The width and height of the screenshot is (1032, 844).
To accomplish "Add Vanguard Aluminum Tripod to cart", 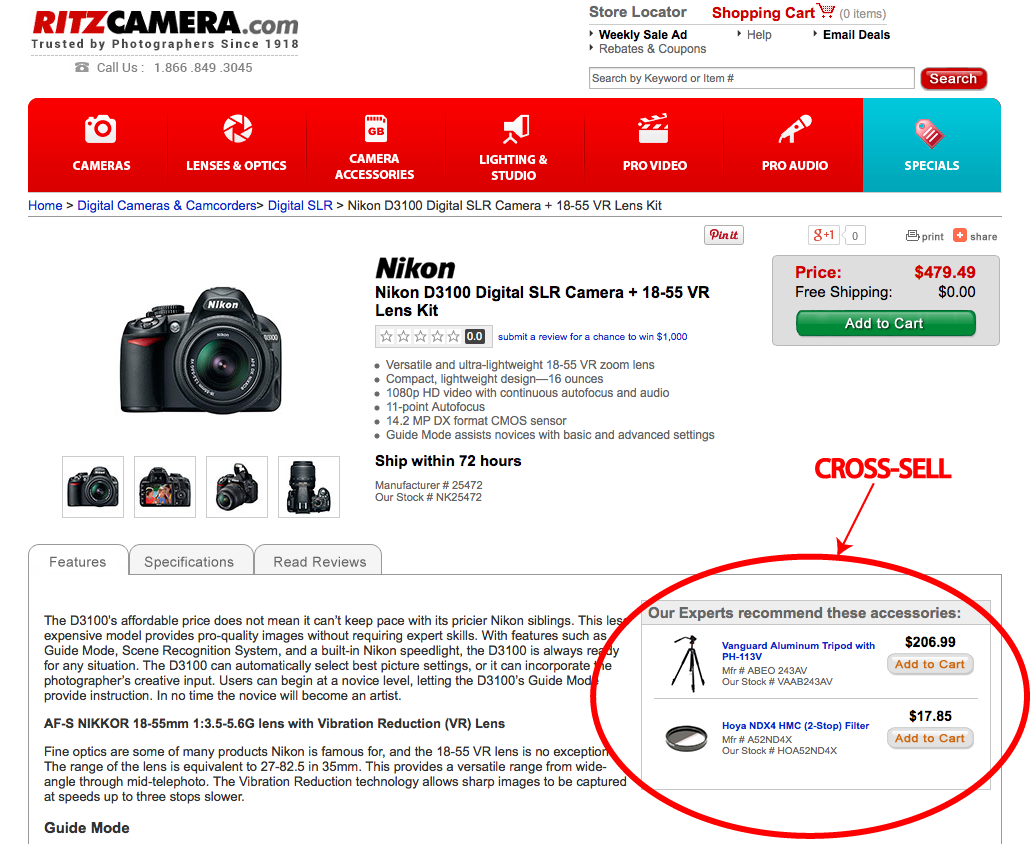I will point(930,664).
